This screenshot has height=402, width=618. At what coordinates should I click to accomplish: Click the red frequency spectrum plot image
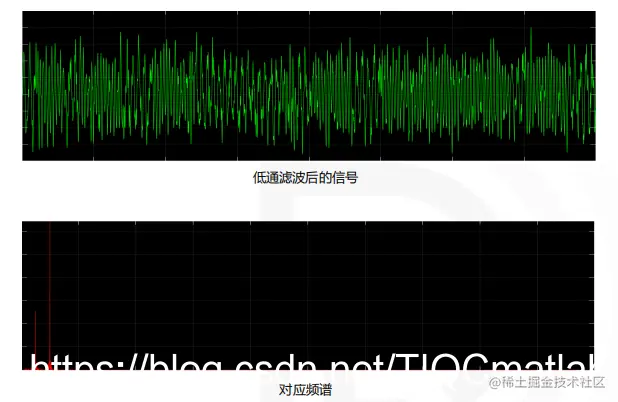click(x=308, y=296)
